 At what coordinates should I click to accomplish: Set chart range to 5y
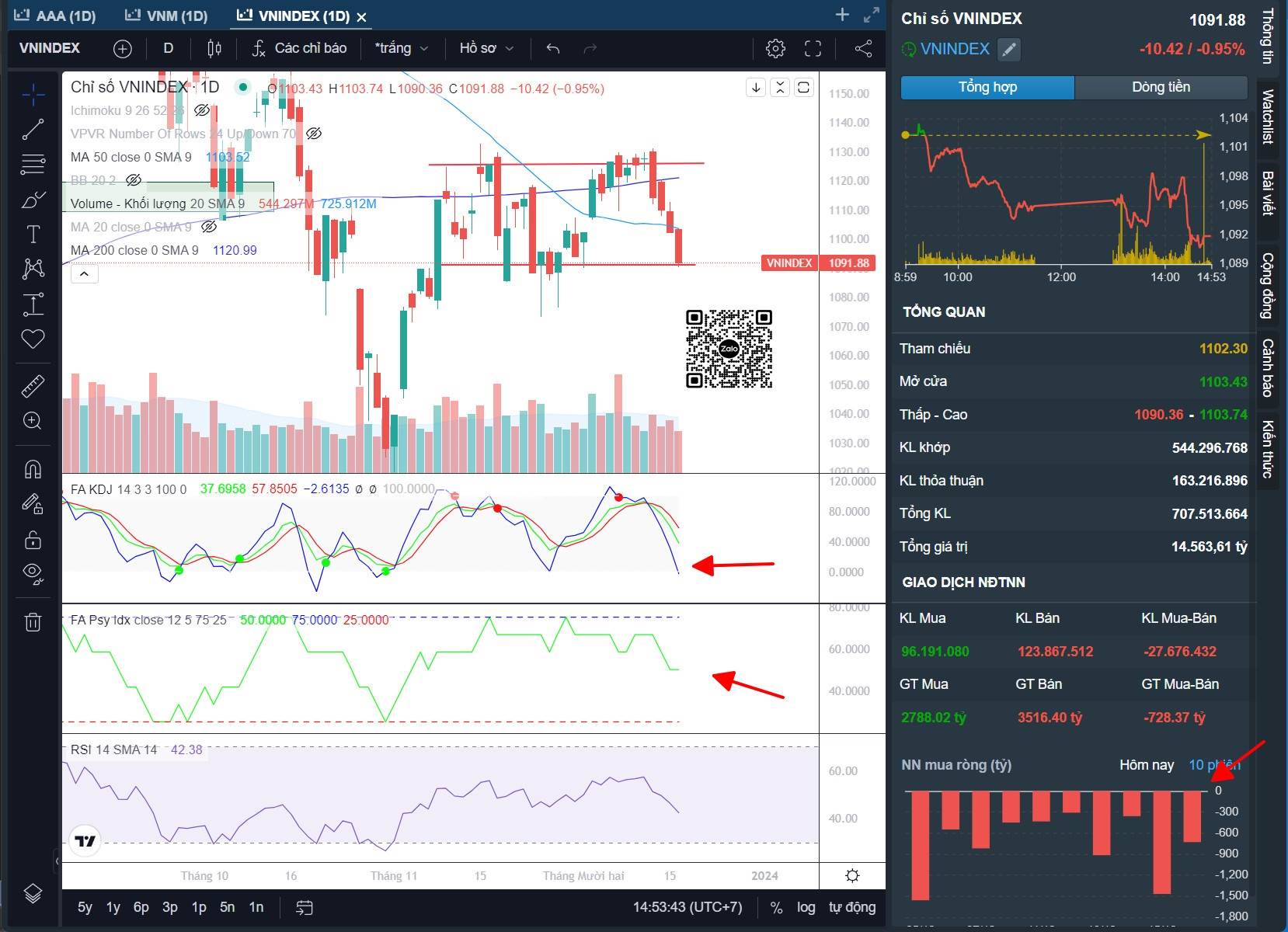click(85, 907)
